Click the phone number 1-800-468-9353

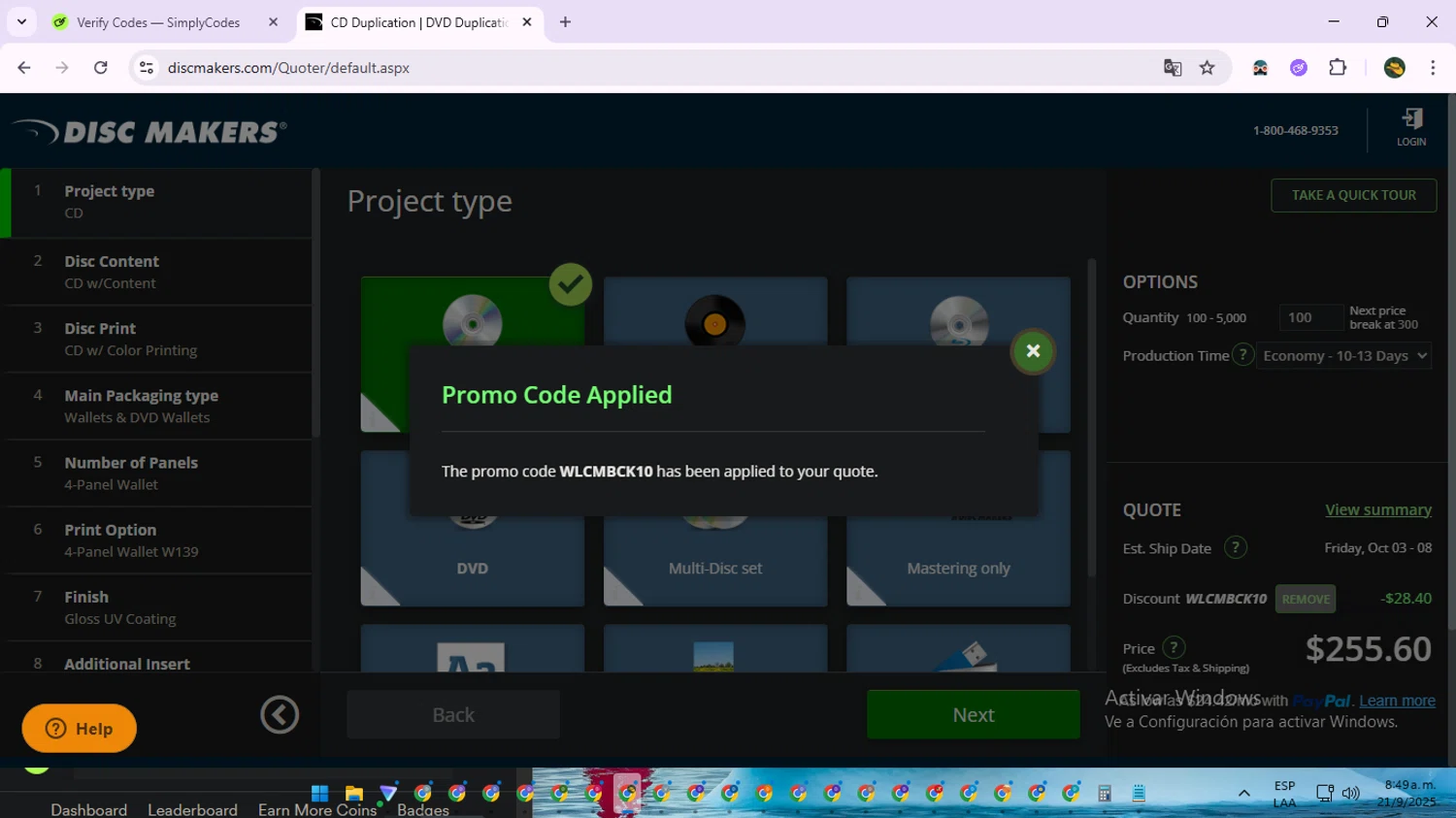[x=1295, y=130]
